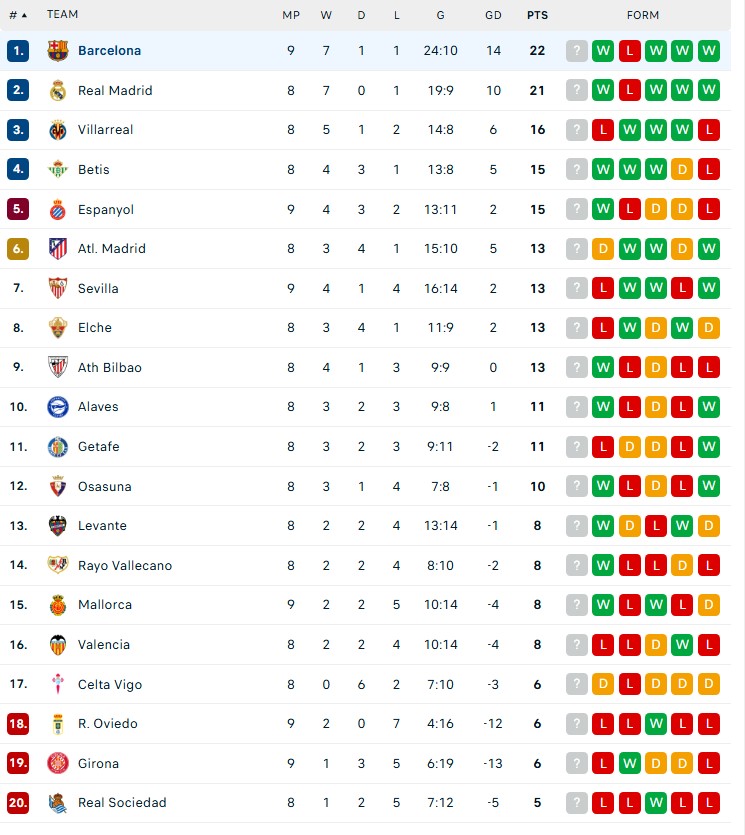
Task: Click the Valencia bat crest icon
Action: pyautogui.click(x=58, y=645)
